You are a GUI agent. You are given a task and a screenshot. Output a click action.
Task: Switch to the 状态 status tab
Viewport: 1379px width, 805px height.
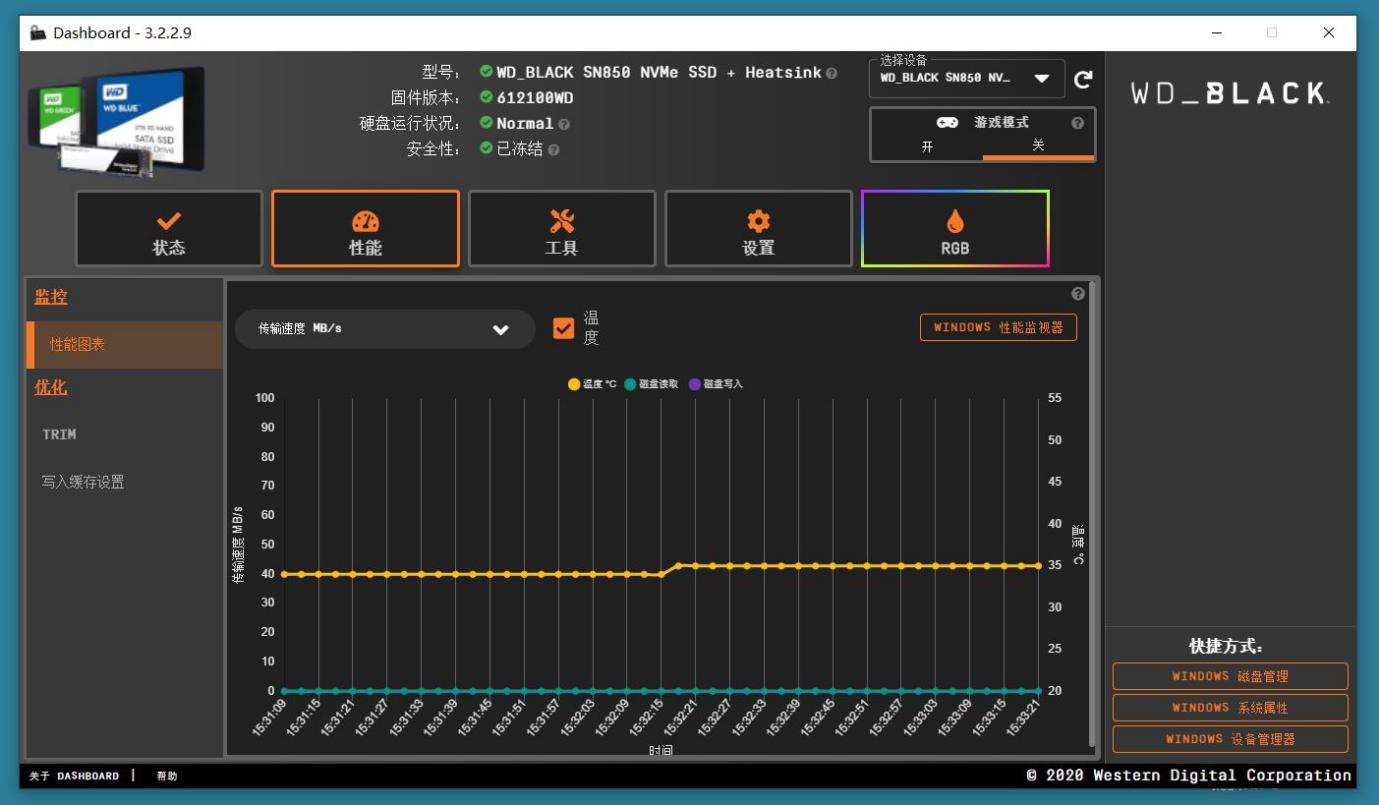tap(169, 229)
